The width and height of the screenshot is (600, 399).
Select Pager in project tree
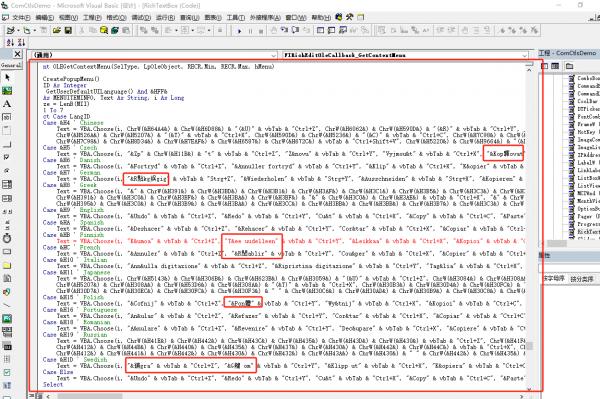pos(584,216)
